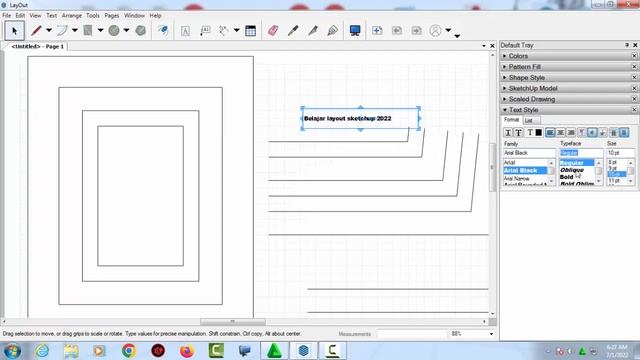Open the text color black swatch

538,133
